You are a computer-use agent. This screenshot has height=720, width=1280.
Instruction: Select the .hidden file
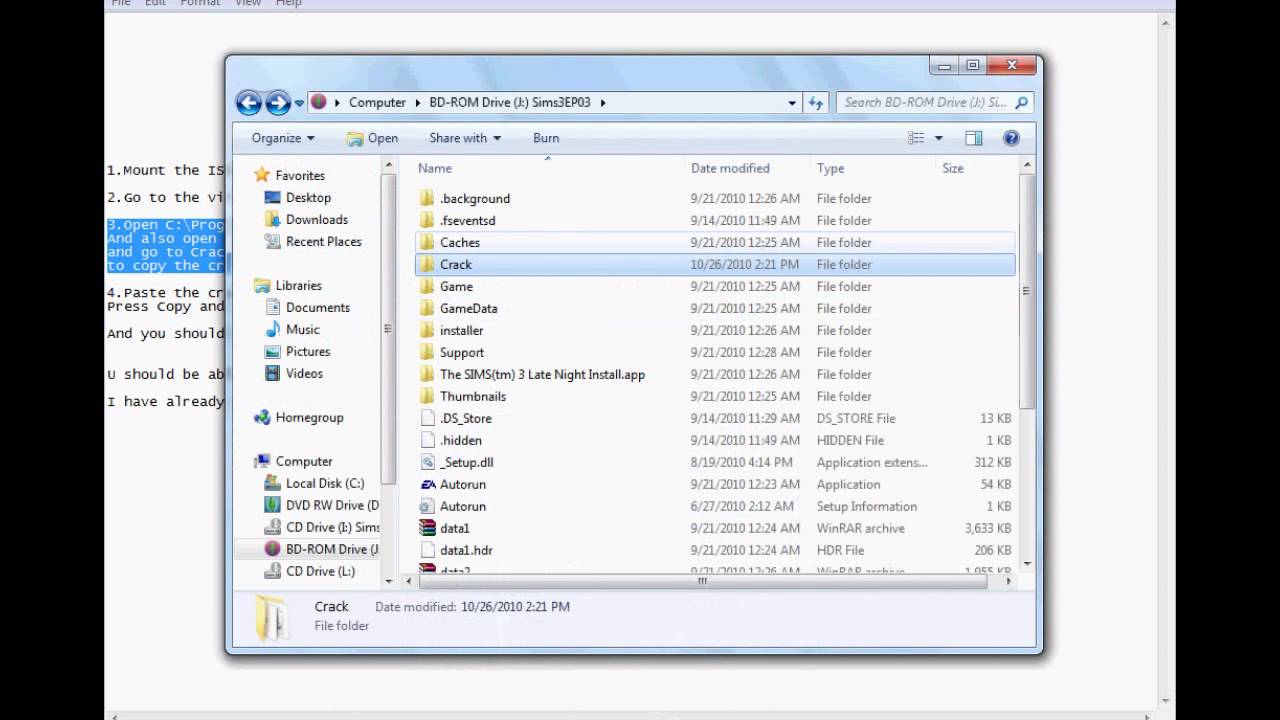(461, 440)
